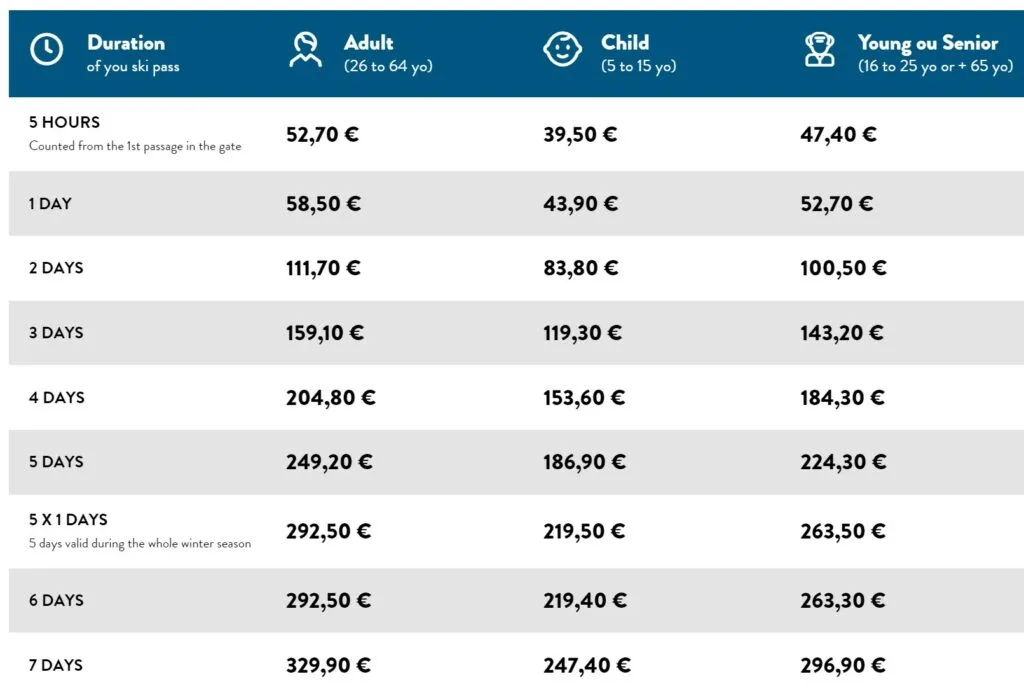
Task: Click the adult person icon
Action: coord(305,50)
